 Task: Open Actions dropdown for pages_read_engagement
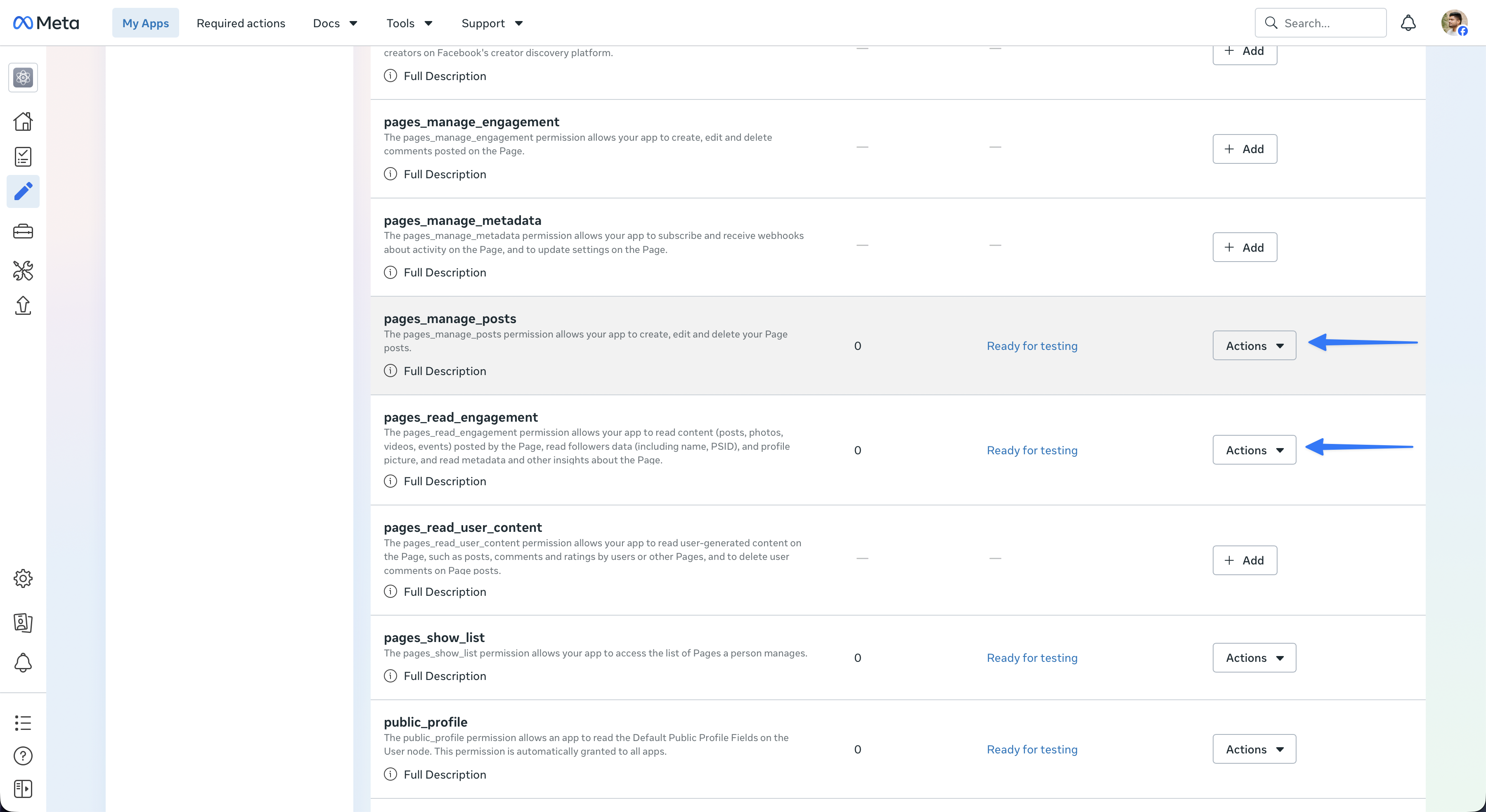[x=1254, y=450]
